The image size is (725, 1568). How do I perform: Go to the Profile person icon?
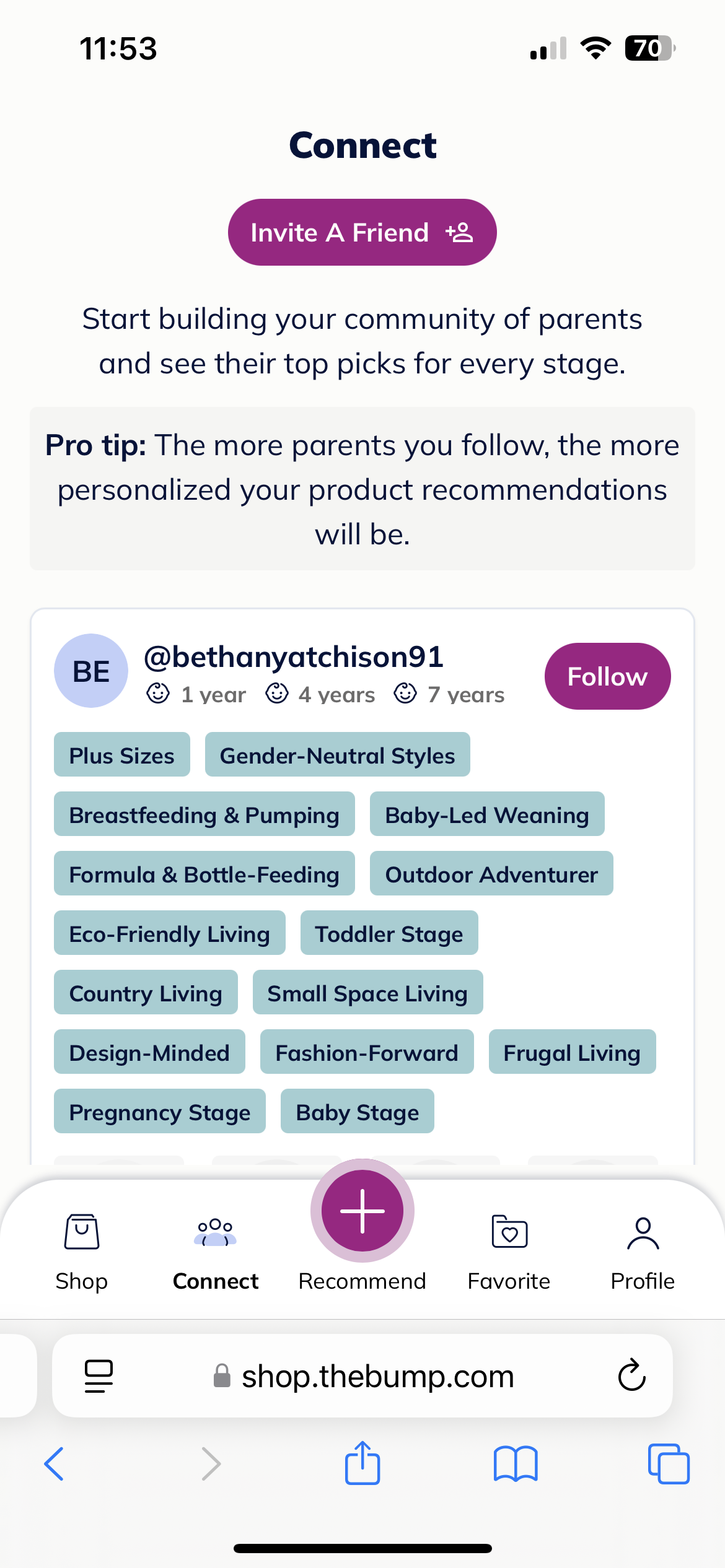pos(643,1232)
